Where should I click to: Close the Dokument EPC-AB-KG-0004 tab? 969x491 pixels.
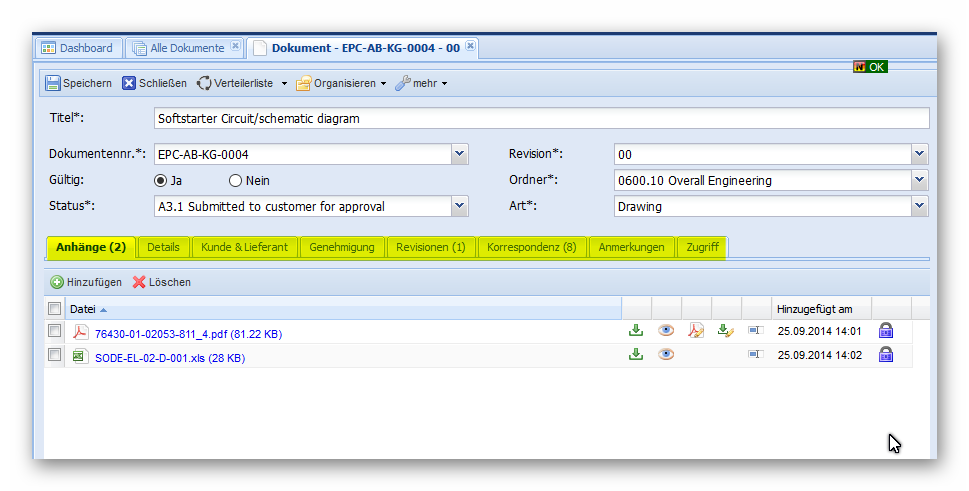[471, 46]
